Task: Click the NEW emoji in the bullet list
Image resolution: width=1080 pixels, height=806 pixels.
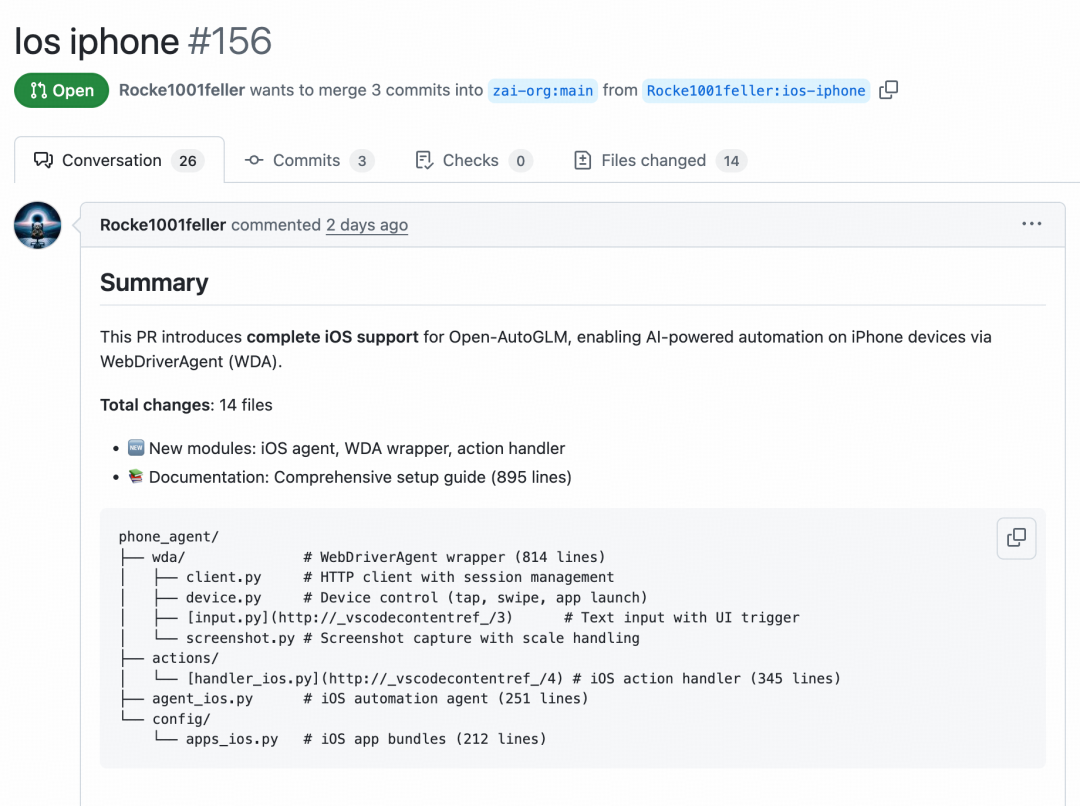Action: [136, 448]
